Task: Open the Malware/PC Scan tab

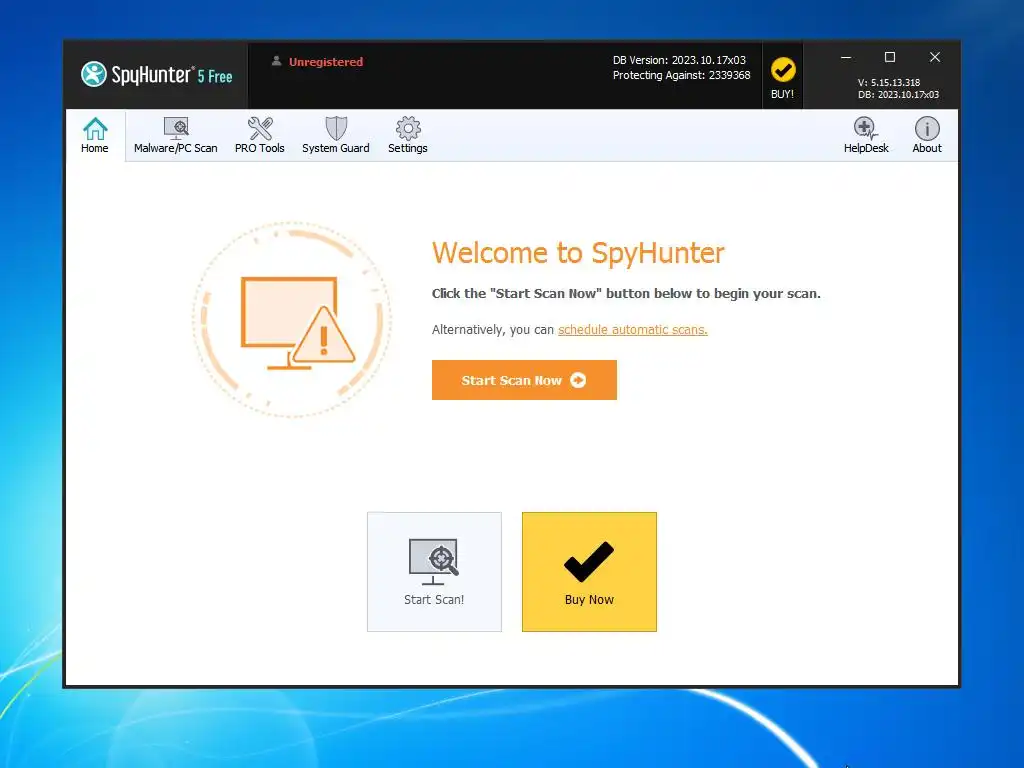Action: click(x=176, y=135)
